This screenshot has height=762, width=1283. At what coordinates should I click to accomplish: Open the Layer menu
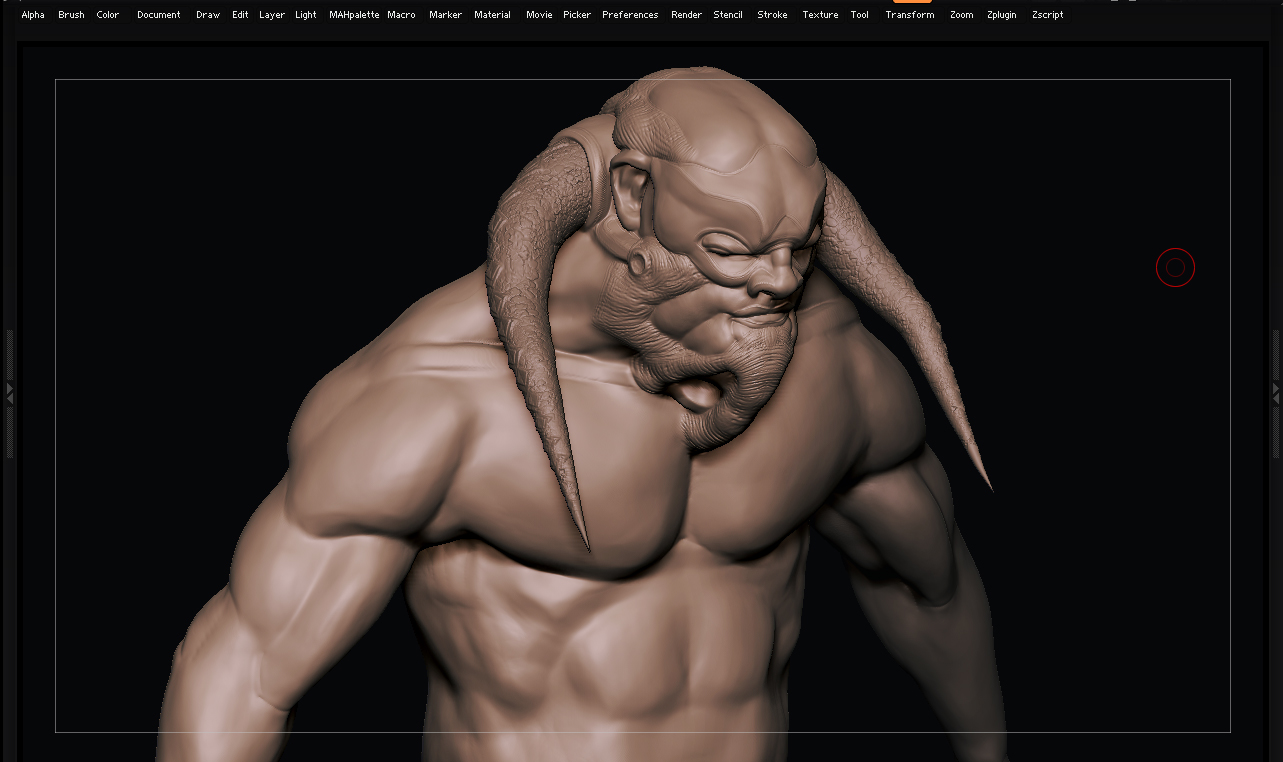click(x=272, y=15)
